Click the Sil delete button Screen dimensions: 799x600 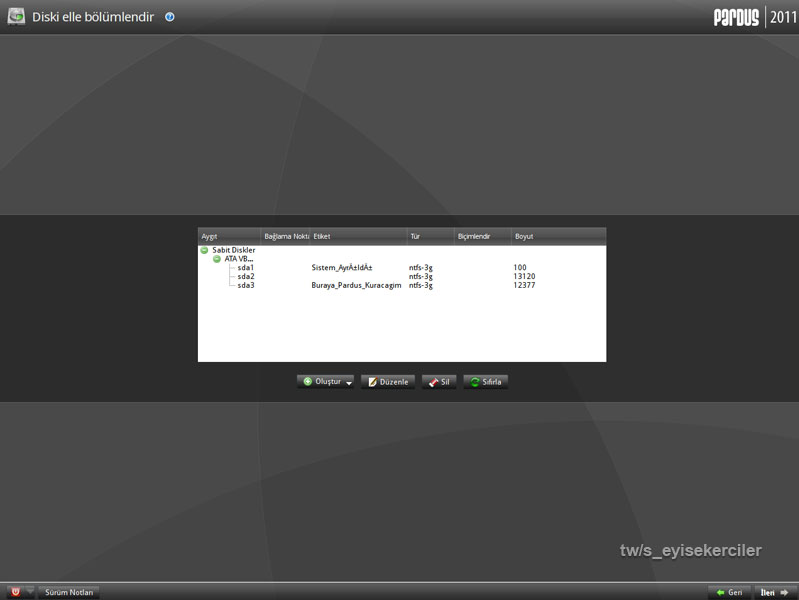point(439,382)
